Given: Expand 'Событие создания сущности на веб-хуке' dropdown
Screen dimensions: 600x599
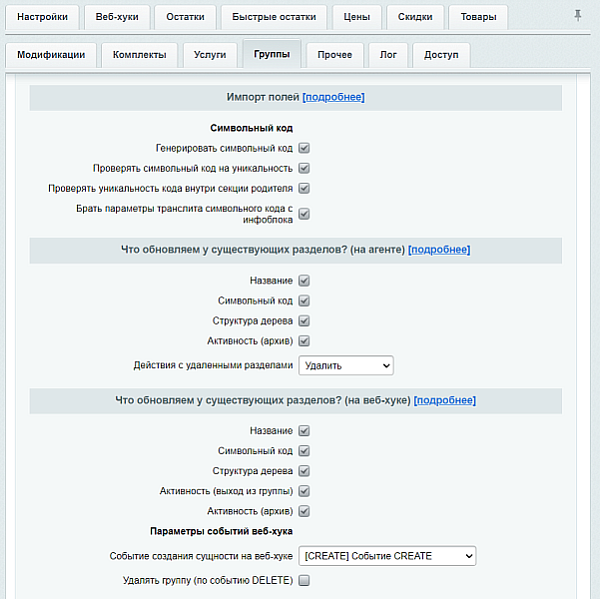Looking at the screenshot, I should (x=387, y=556).
